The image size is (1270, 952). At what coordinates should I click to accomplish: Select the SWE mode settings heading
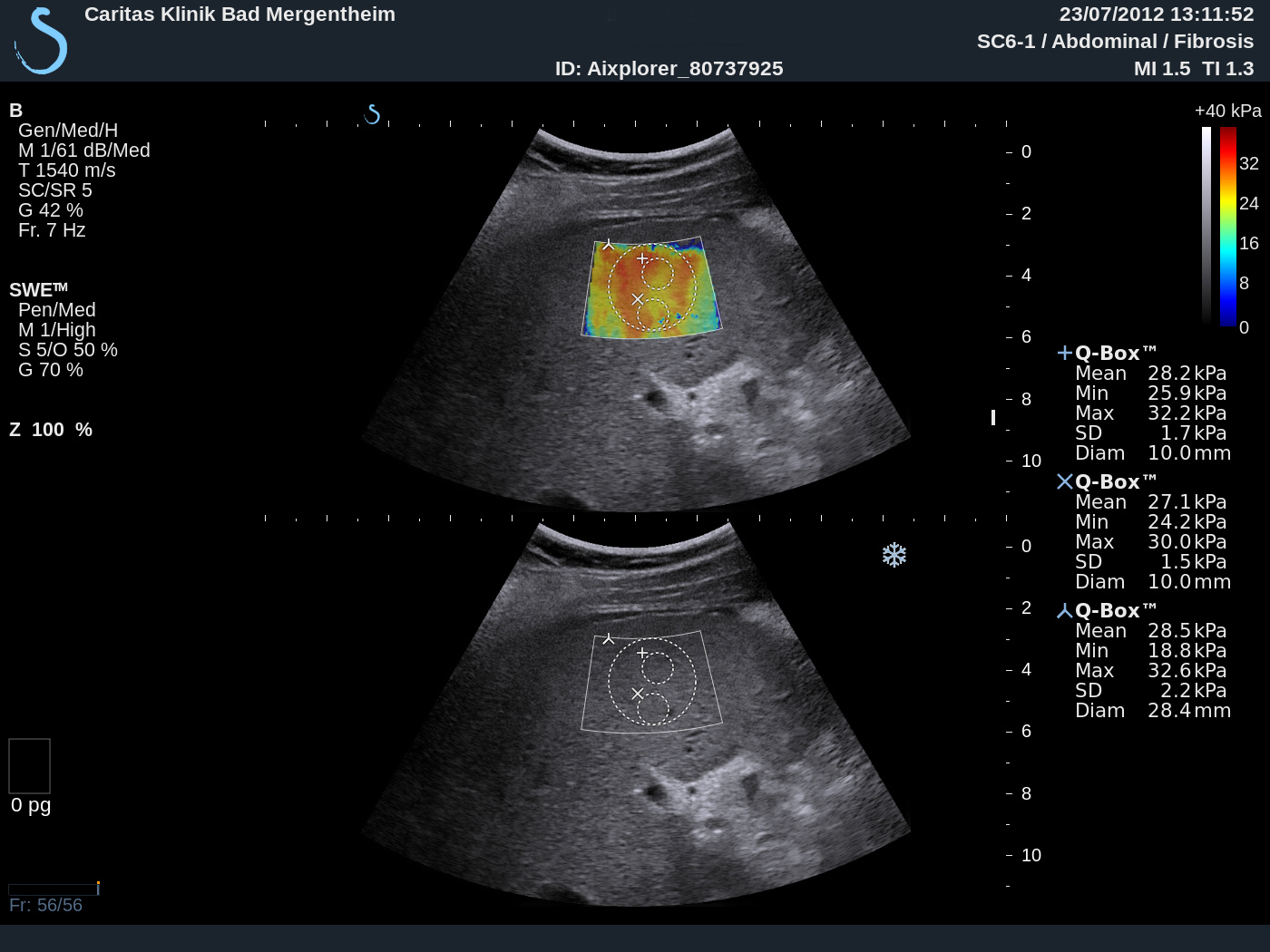[x=38, y=290]
